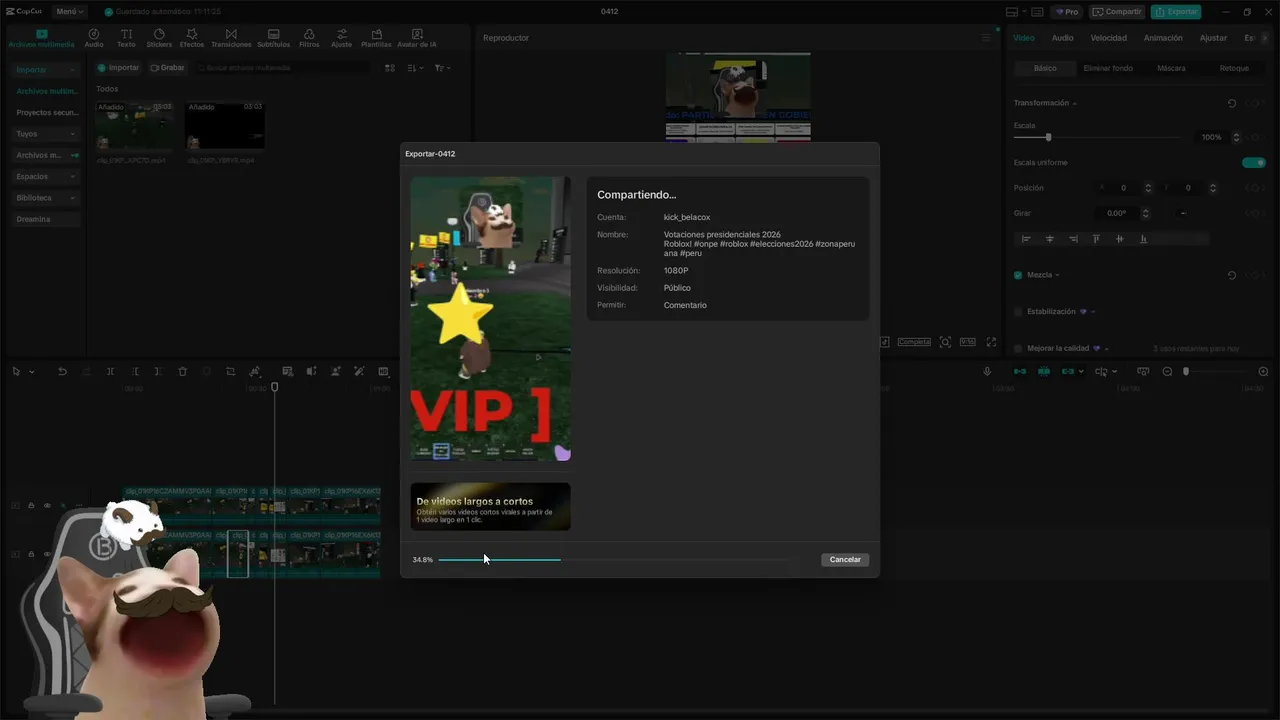Open the Stickers panel

click(159, 38)
